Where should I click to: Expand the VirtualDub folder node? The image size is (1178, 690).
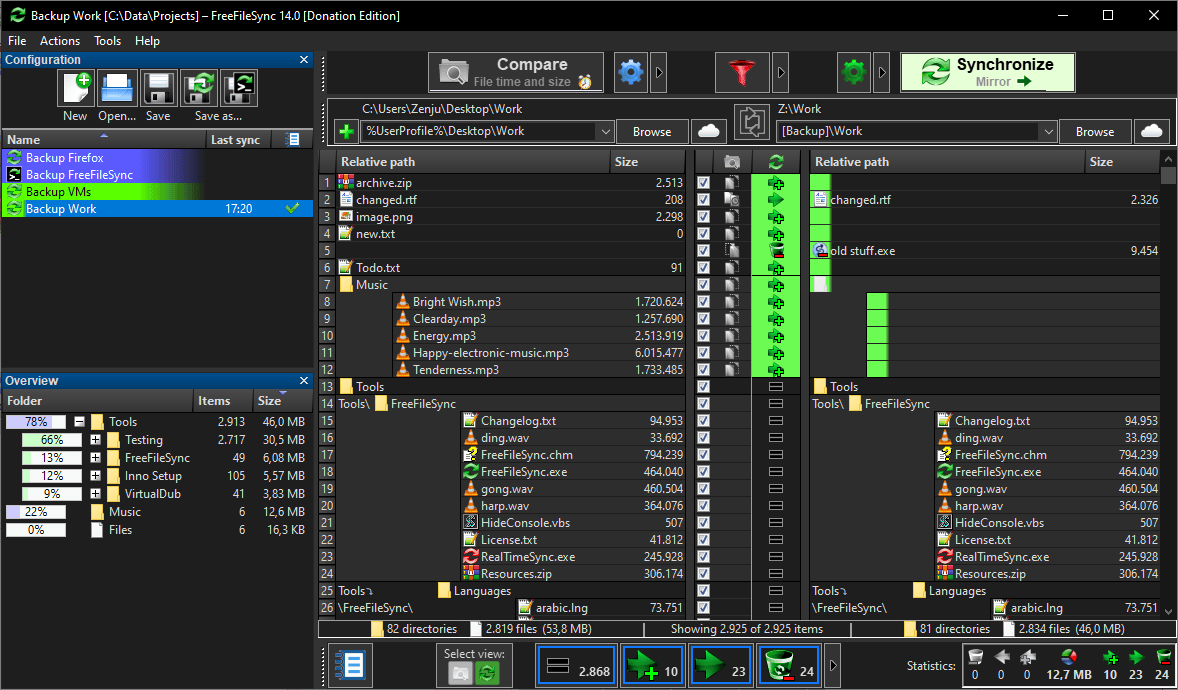95,495
